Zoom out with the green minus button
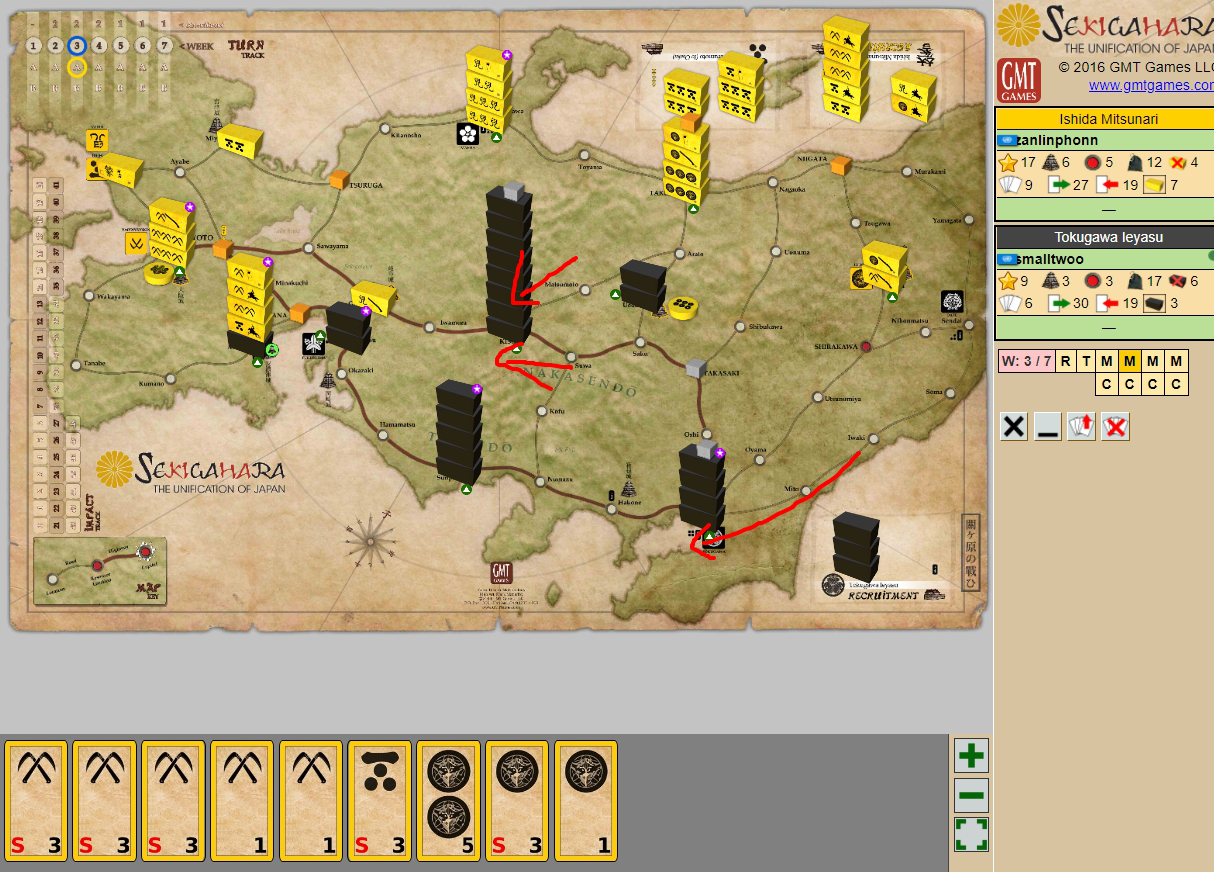1214x872 pixels. 971,796
